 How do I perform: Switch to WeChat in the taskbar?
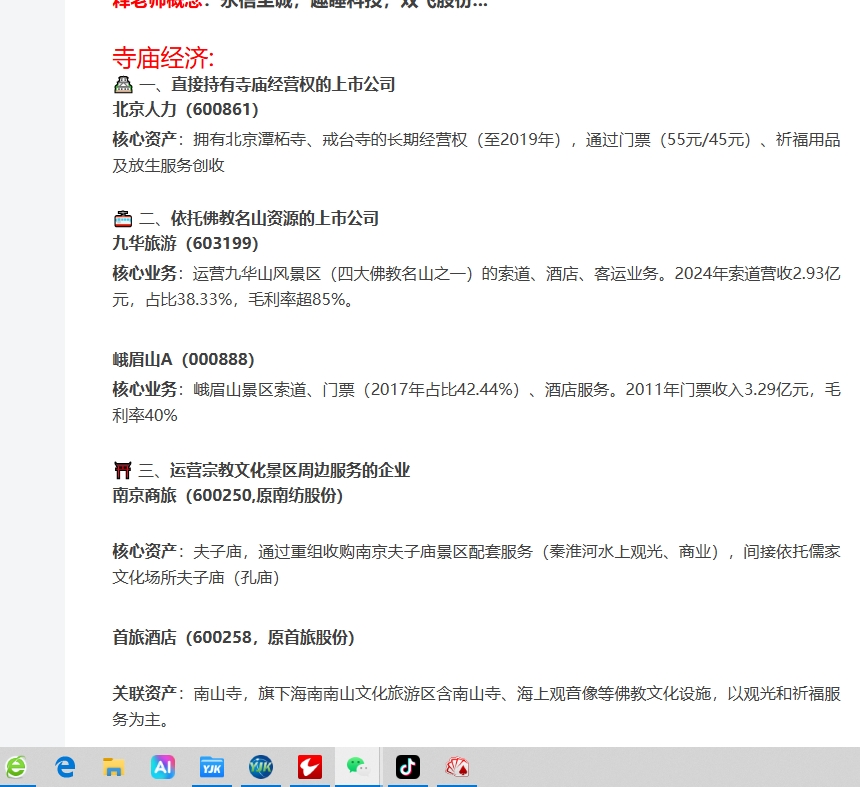pyautogui.click(x=358, y=767)
